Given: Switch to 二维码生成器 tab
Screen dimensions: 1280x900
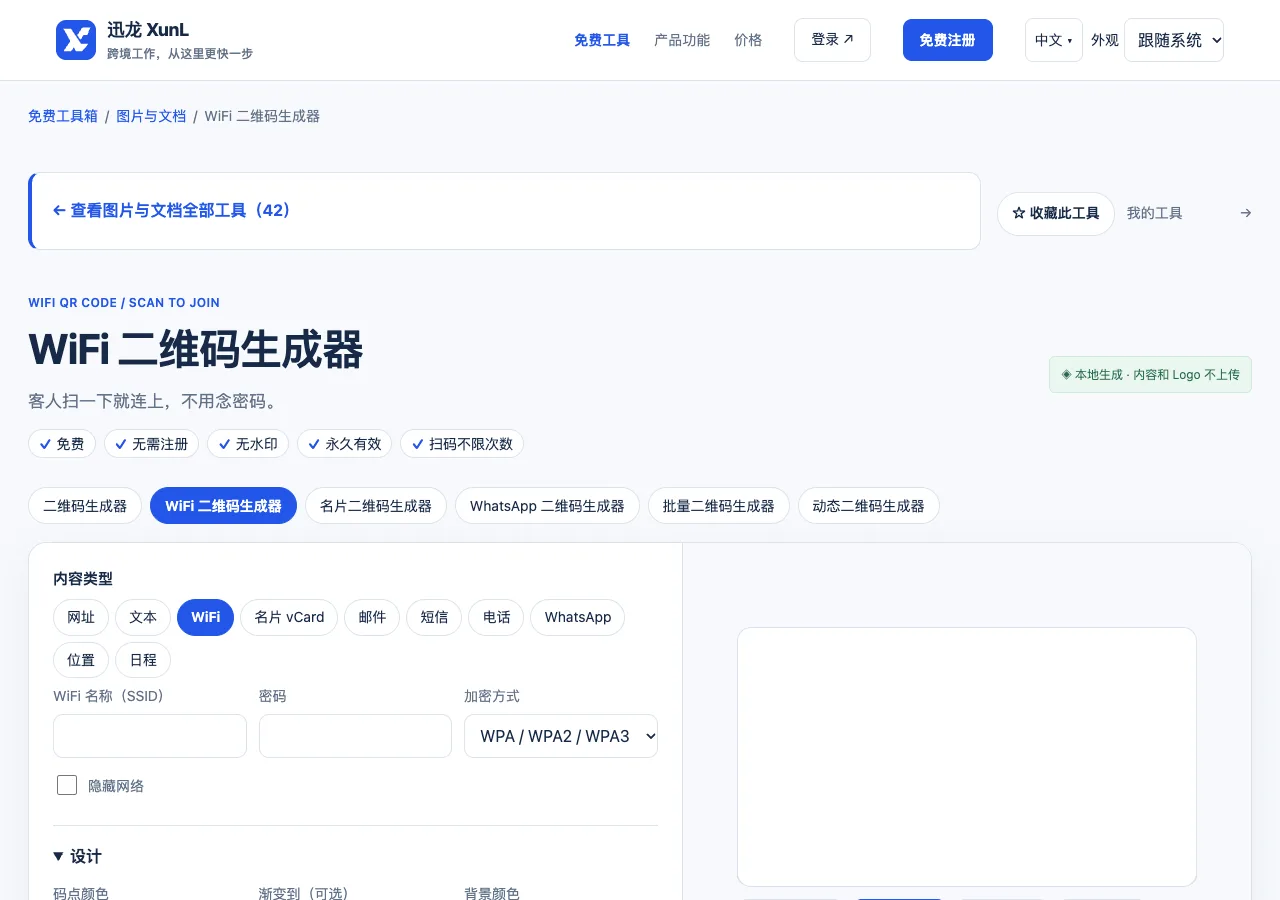Looking at the screenshot, I should tap(85, 506).
